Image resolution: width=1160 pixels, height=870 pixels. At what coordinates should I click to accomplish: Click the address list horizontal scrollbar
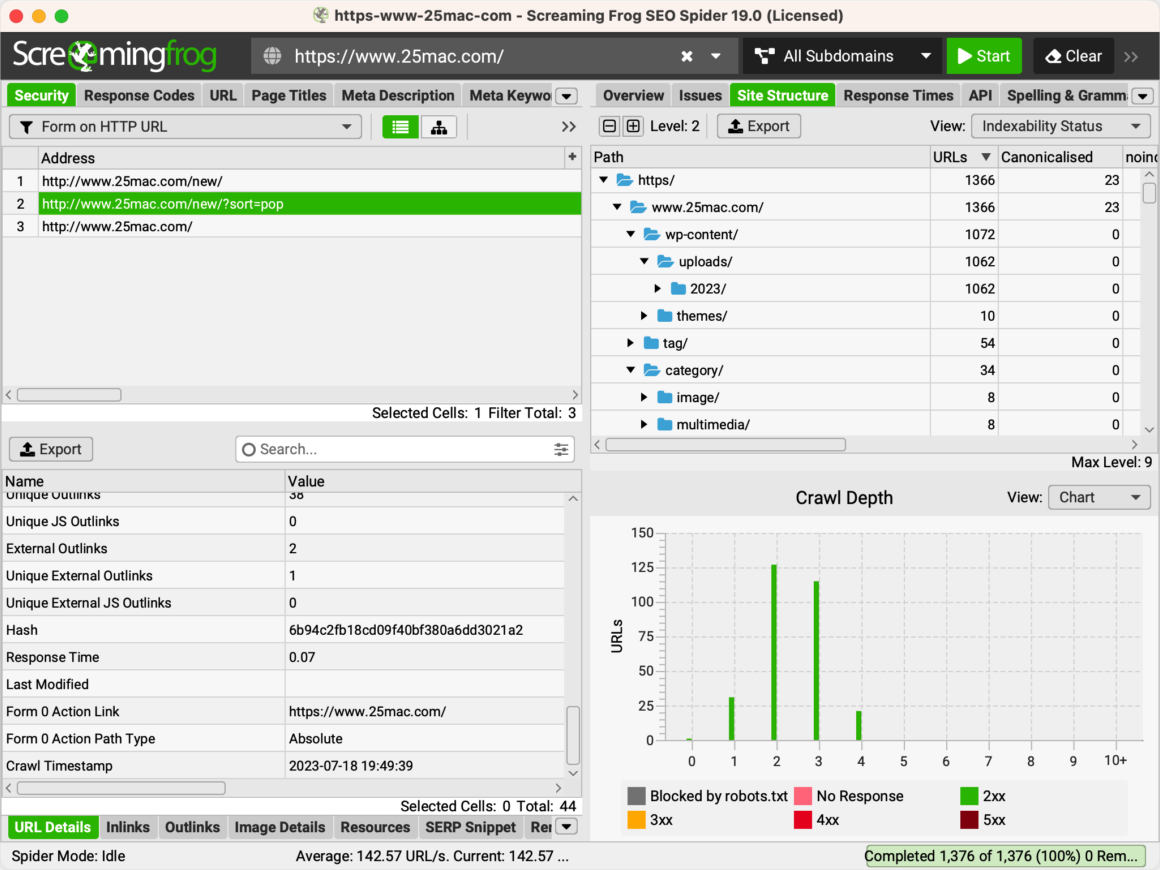point(69,395)
